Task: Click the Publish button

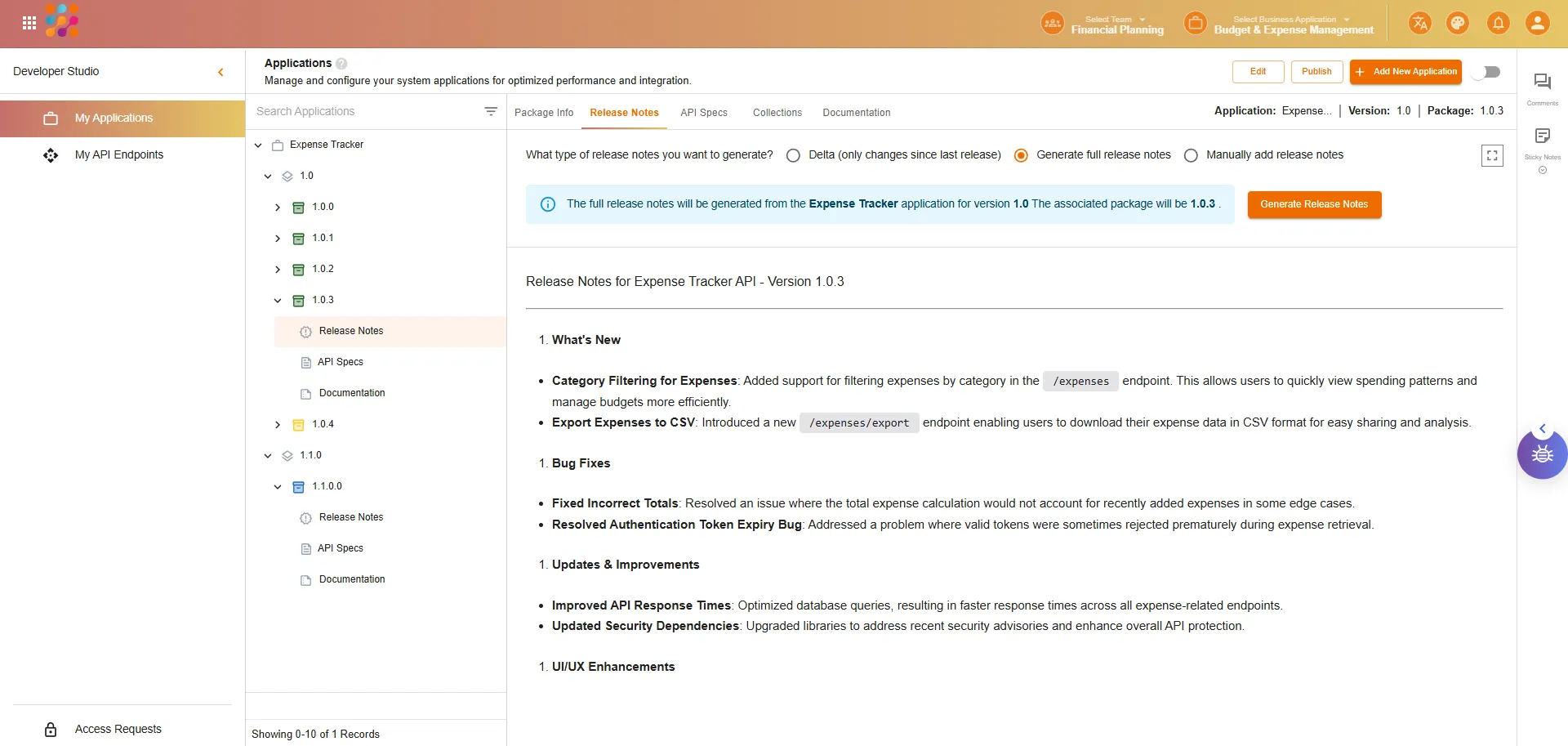Action: 1316,72
